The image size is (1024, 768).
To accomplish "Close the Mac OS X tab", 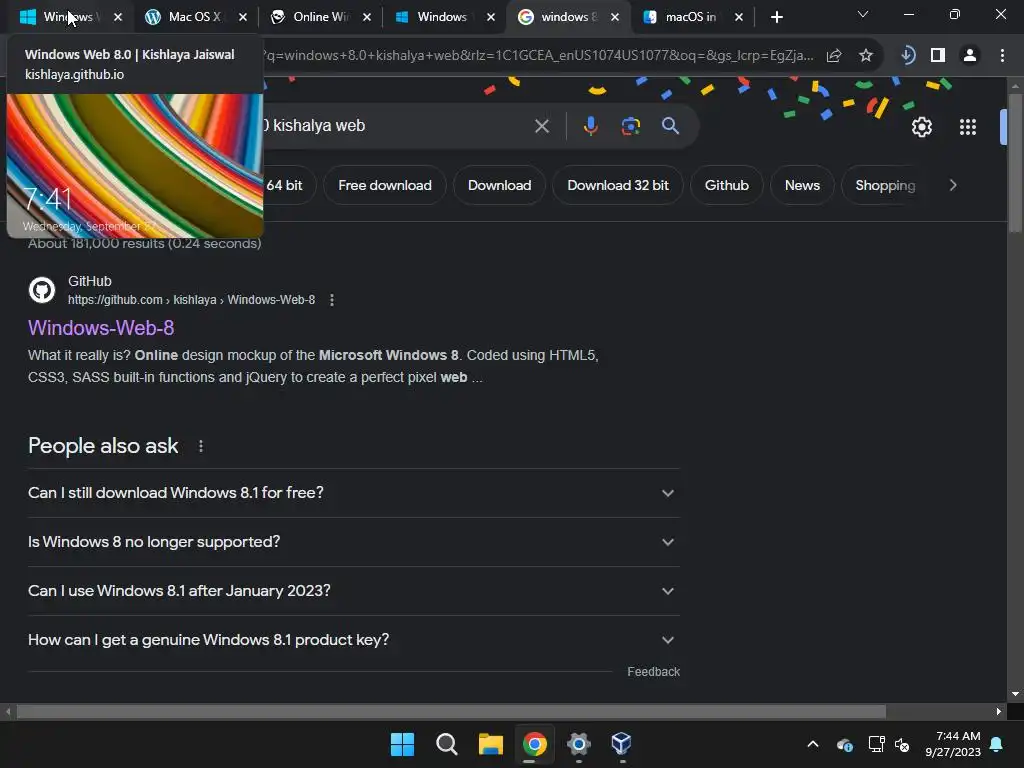I will (243, 18).
